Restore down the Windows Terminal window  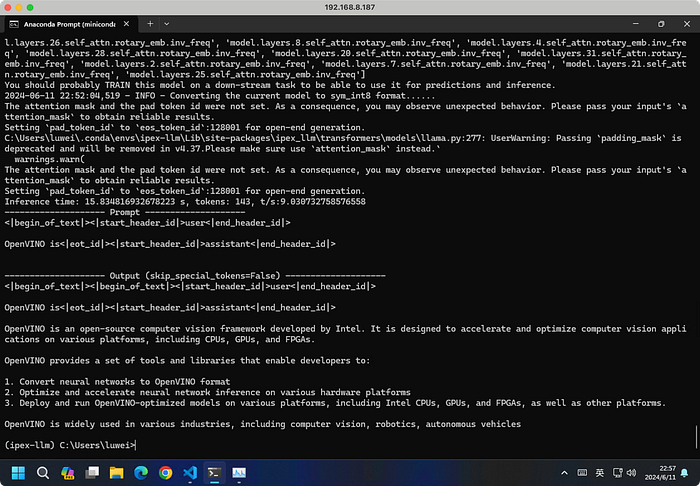(x=661, y=24)
